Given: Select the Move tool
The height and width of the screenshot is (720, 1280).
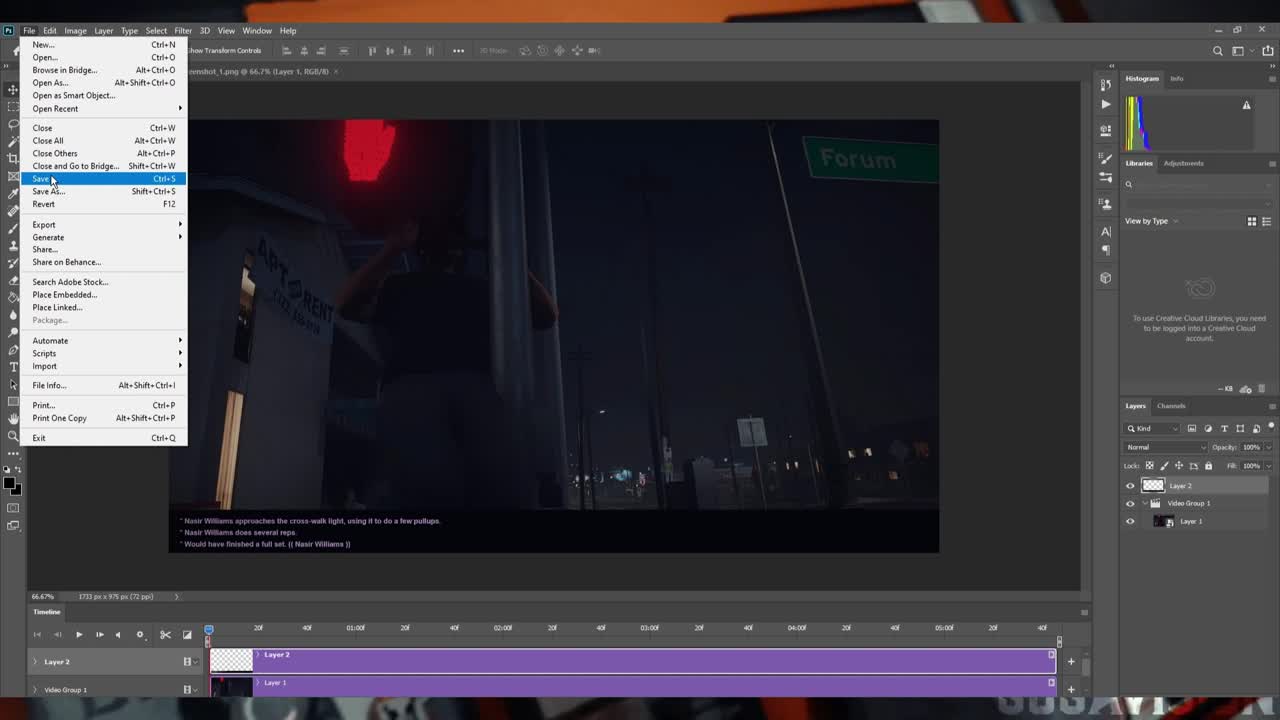Looking at the screenshot, I should 12,89.
